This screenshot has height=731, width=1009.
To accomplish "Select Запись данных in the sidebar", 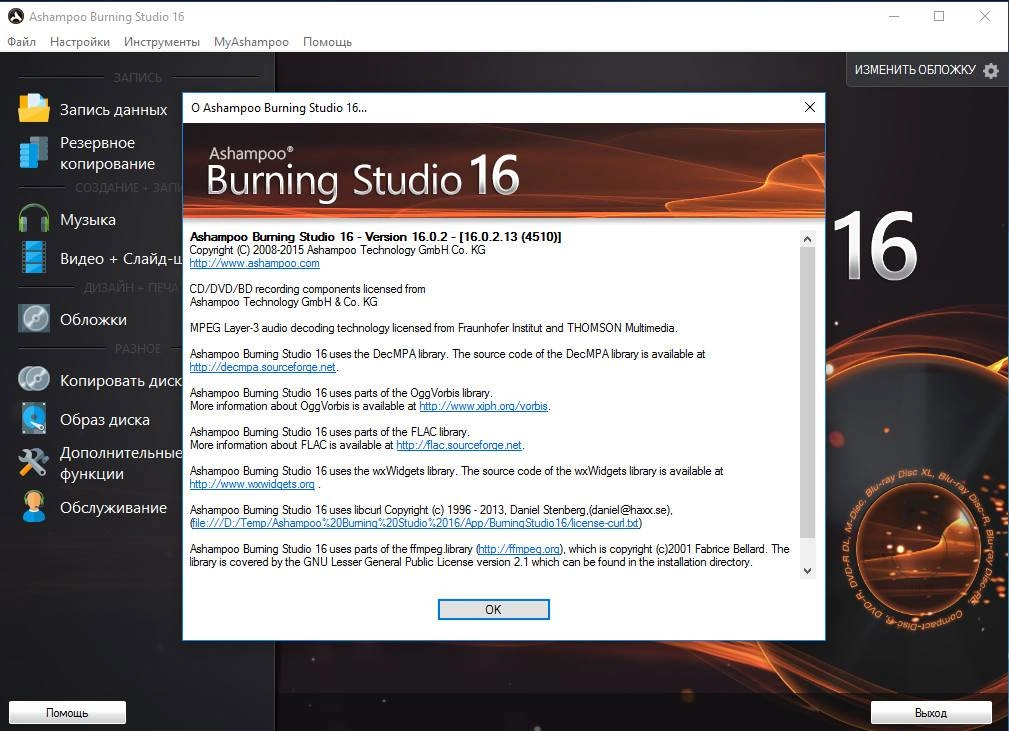I will pyautogui.click(x=113, y=110).
